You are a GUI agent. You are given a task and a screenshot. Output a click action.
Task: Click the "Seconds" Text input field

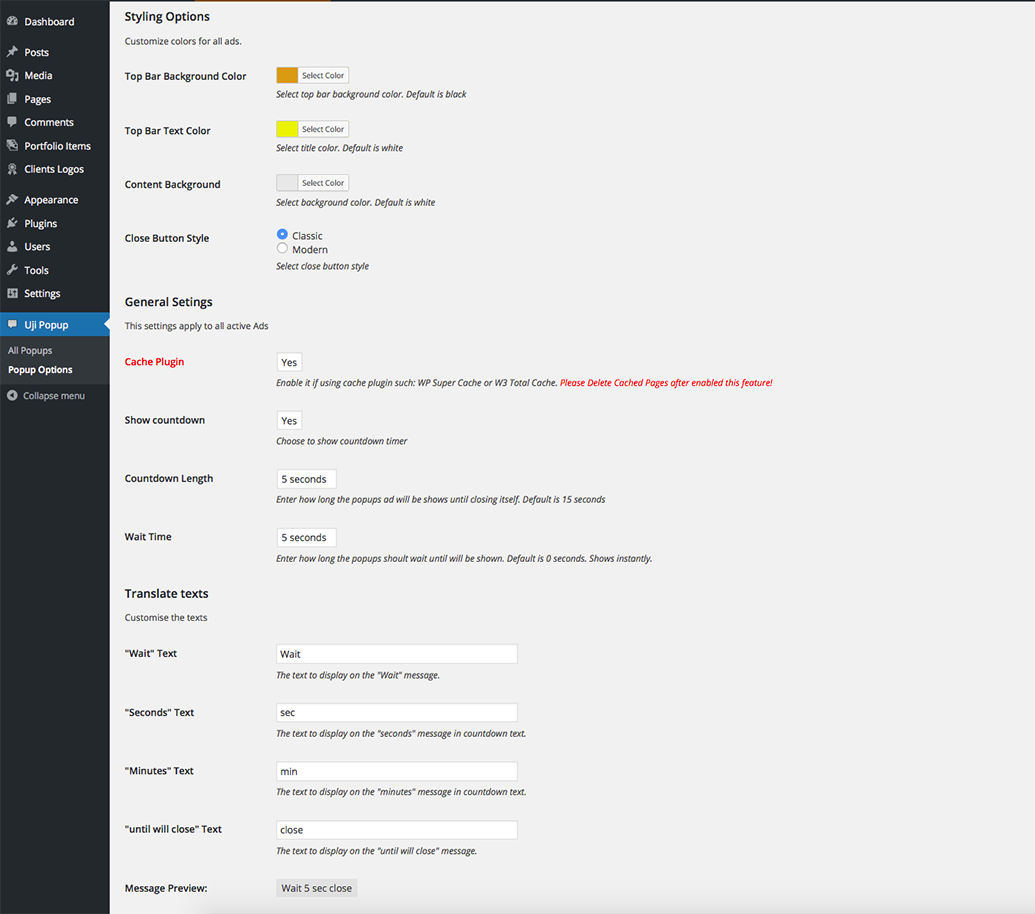(x=396, y=713)
